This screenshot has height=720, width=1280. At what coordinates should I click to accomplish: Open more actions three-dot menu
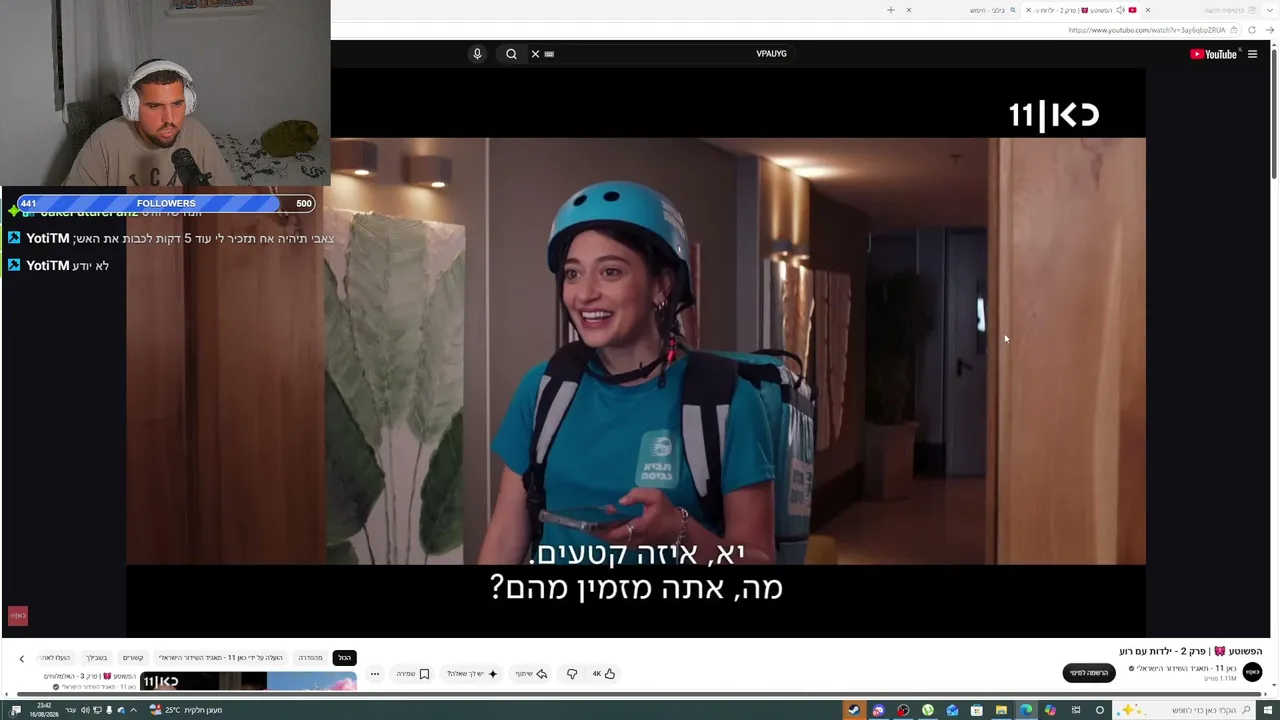(x=375, y=674)
